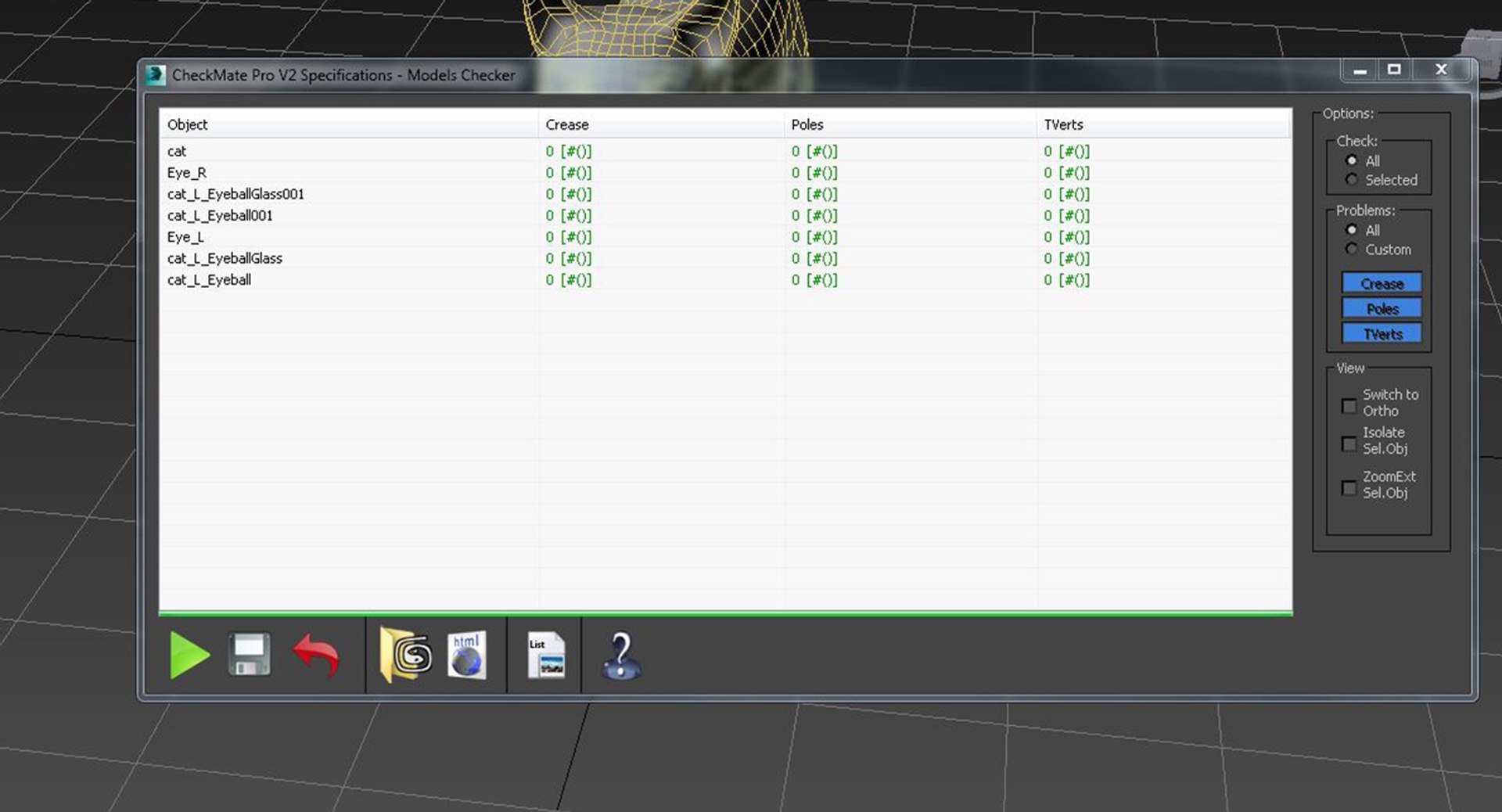Click the Crease value for cat
Viewport: 1502px width, 812px height.
pyautogui.click(x=569, y=151)
